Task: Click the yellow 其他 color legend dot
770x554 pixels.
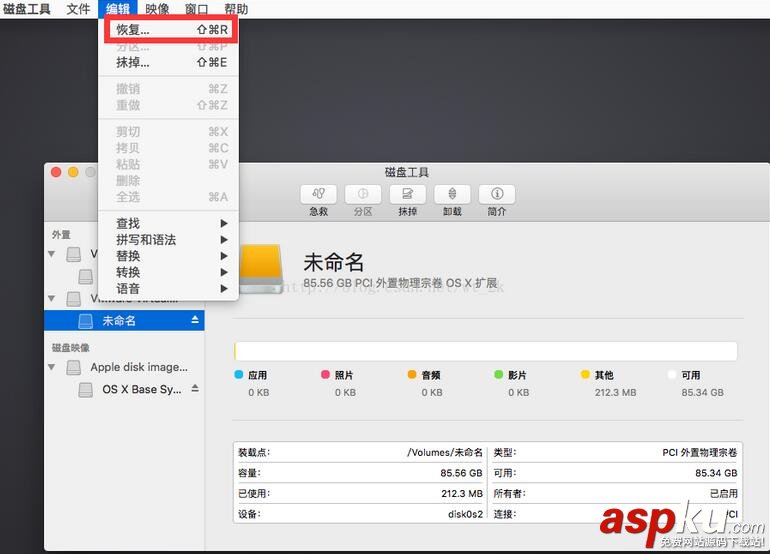Action: pos(585,375)
